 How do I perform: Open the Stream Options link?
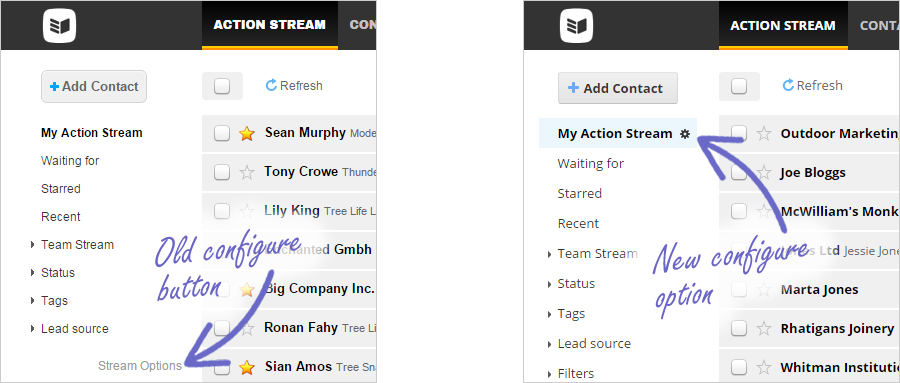click(x=140, y=366)
